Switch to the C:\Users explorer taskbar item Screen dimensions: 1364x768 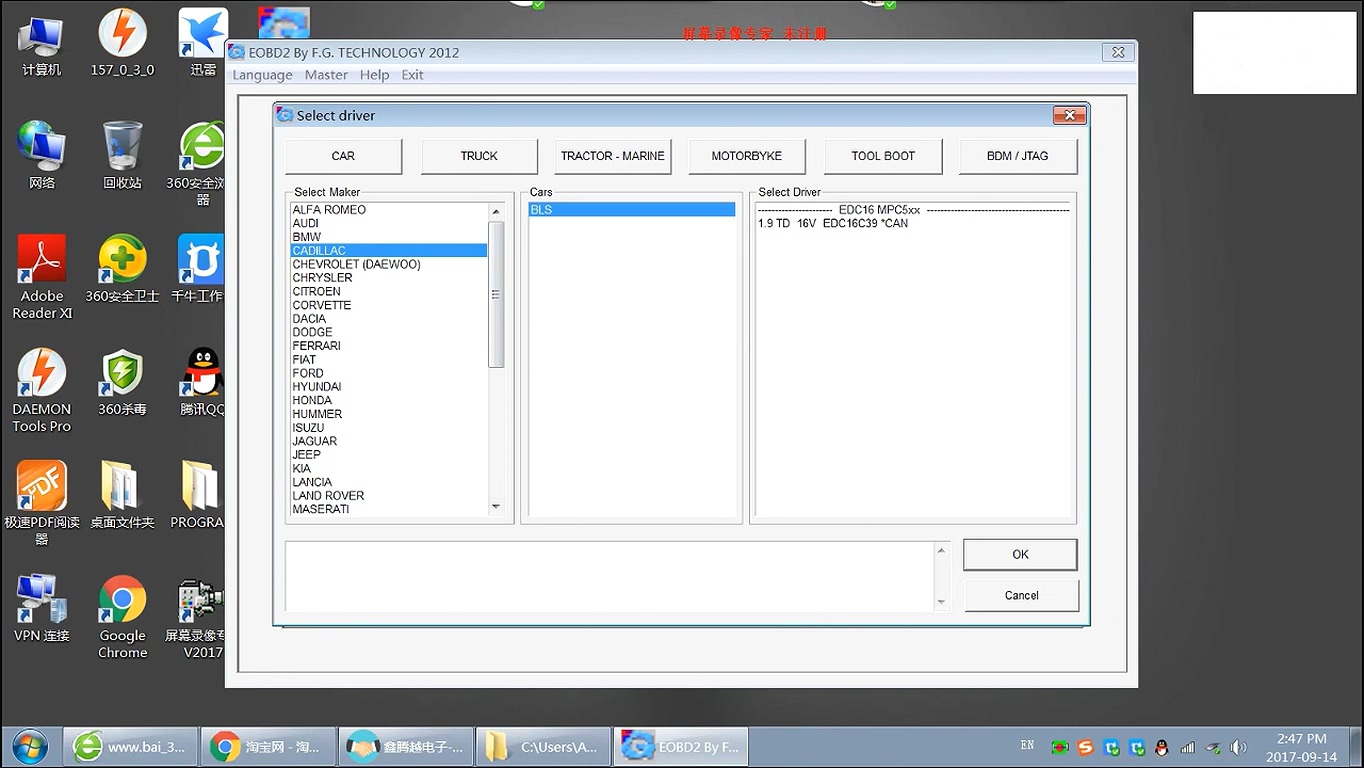(541, 747)
